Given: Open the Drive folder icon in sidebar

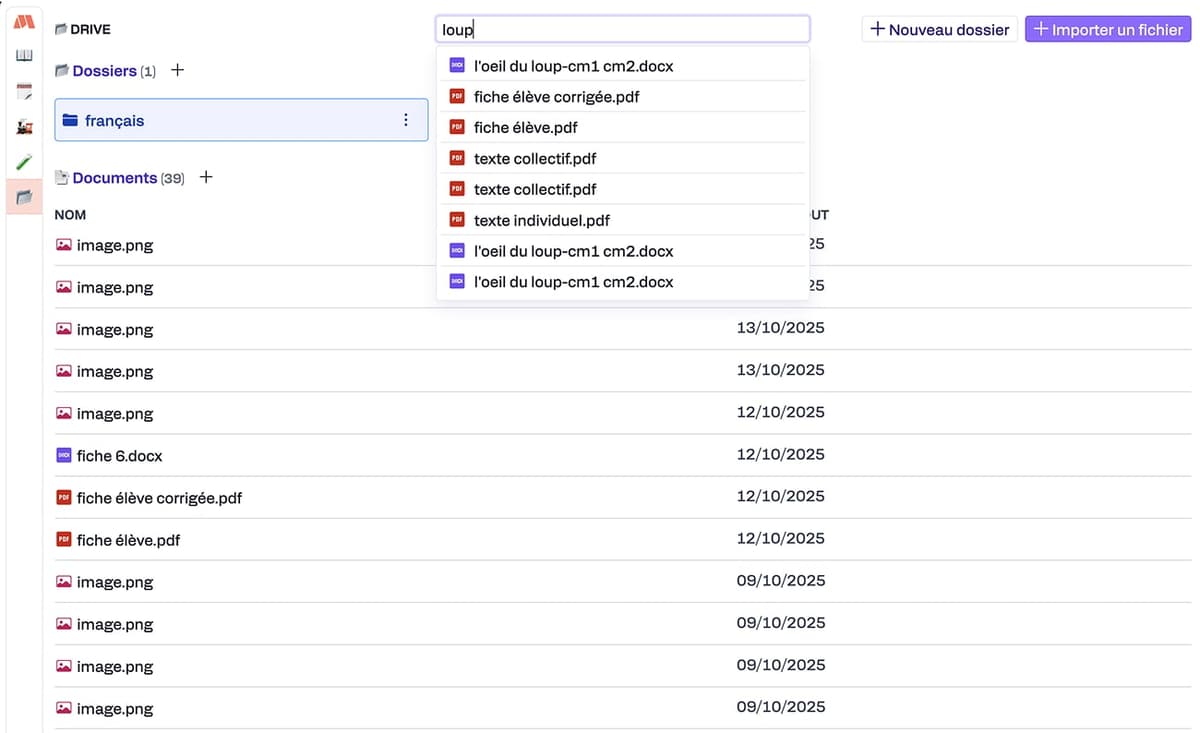Looking at the screenshot, I should tap(24, 197).
